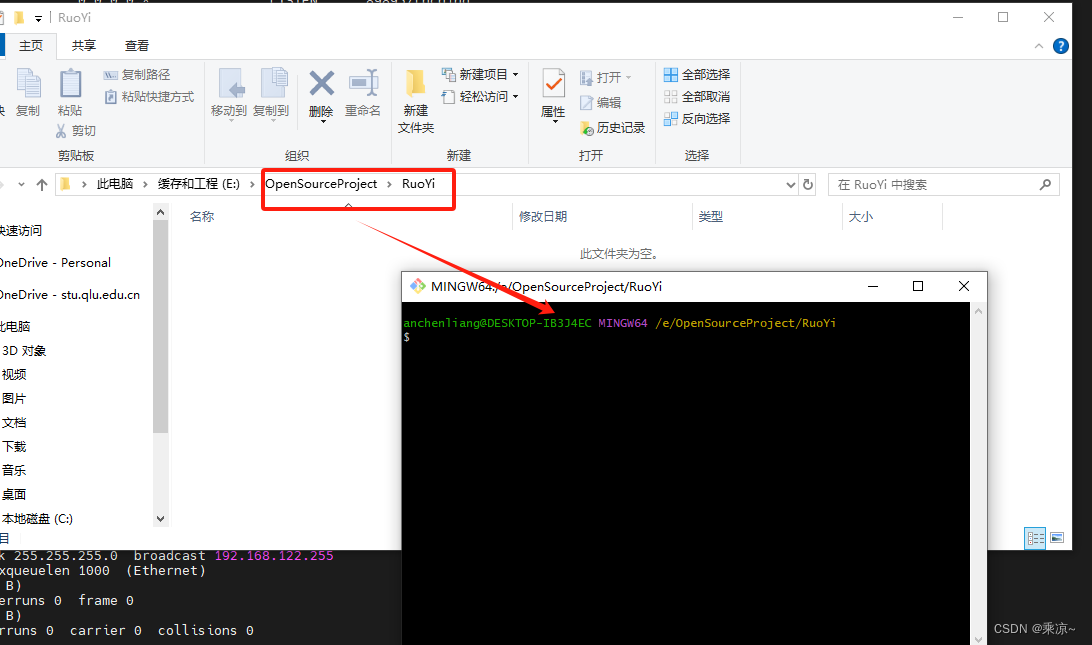Click 192.168.122.255 in background terminal
1092x645 pixels.
tap(274, 556)
